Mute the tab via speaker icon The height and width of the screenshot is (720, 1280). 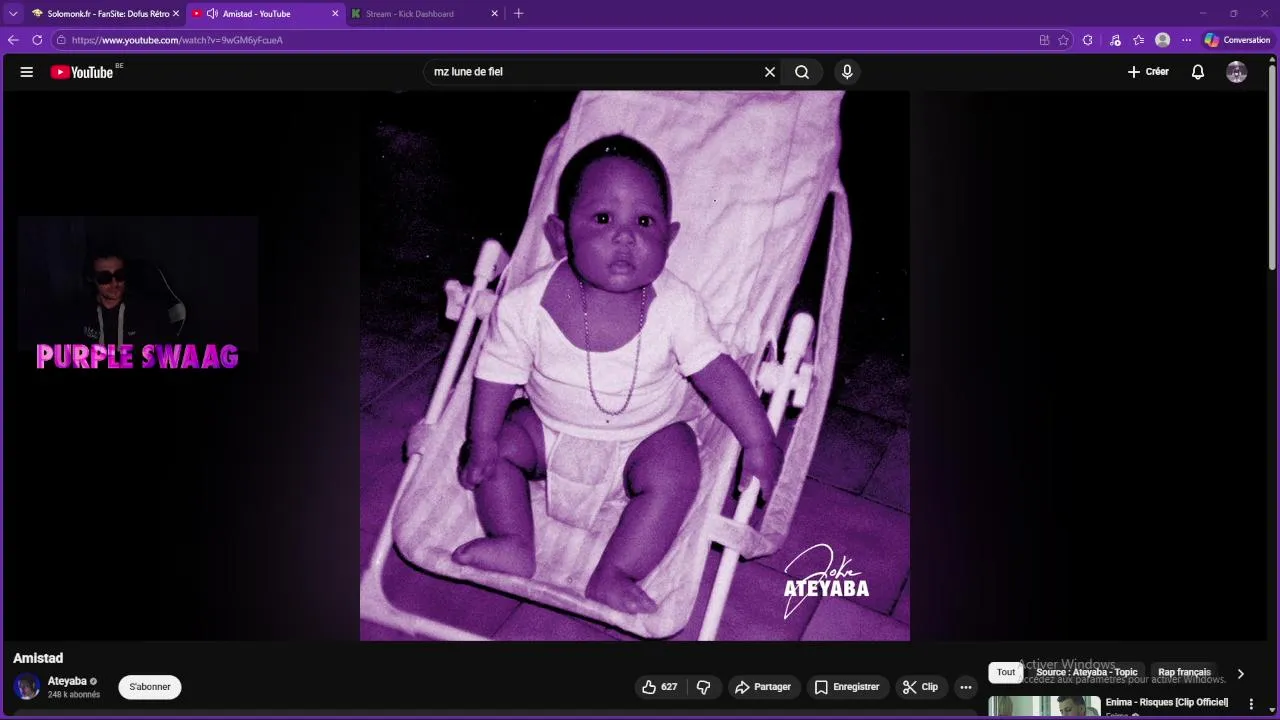[212, 14]
